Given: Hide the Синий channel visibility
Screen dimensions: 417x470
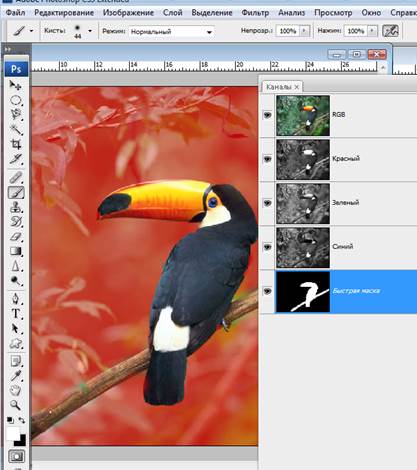Looking at the screenshot, I should pyautogui.click(x=267, y=247).
